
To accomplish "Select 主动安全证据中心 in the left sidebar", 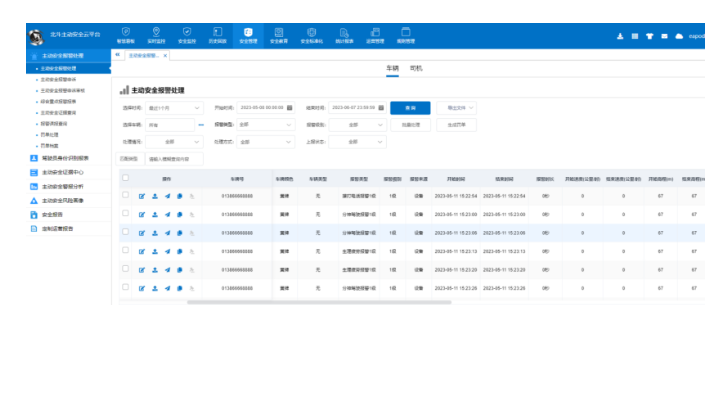I will click(63, 172).
